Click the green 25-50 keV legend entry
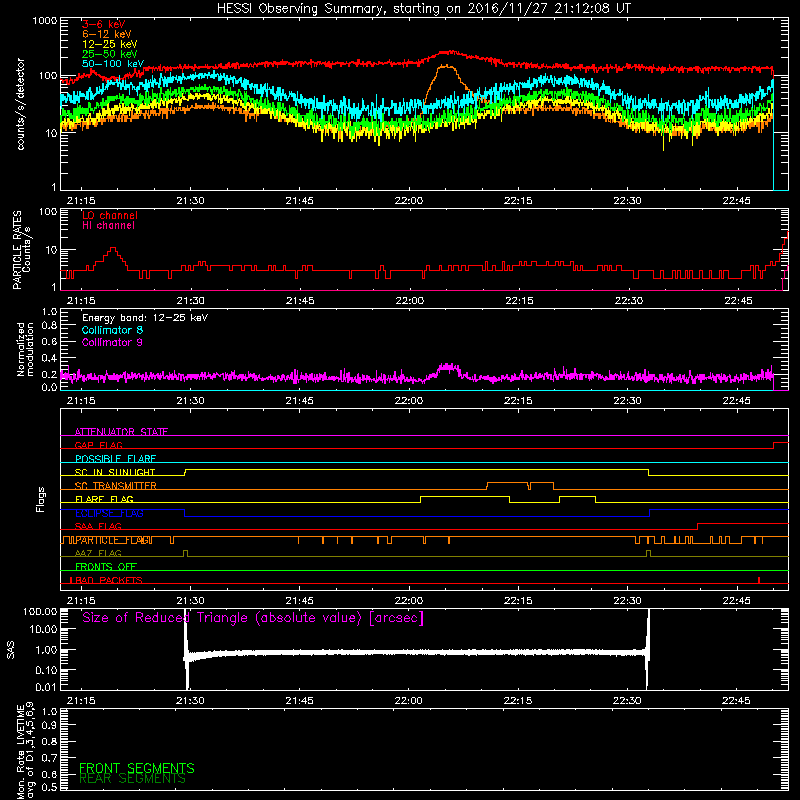The width and height of the screenshot is (800, 800). coord(110,54)
